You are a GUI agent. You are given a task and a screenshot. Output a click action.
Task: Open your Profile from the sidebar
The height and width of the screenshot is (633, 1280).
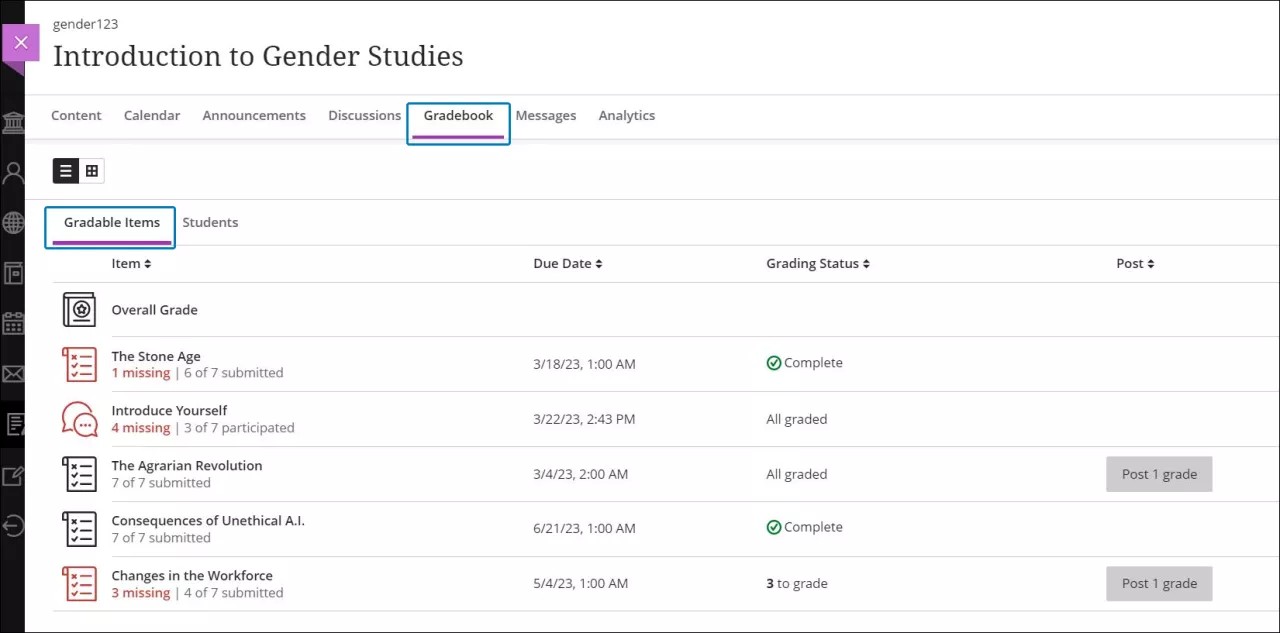pos(13,172)
